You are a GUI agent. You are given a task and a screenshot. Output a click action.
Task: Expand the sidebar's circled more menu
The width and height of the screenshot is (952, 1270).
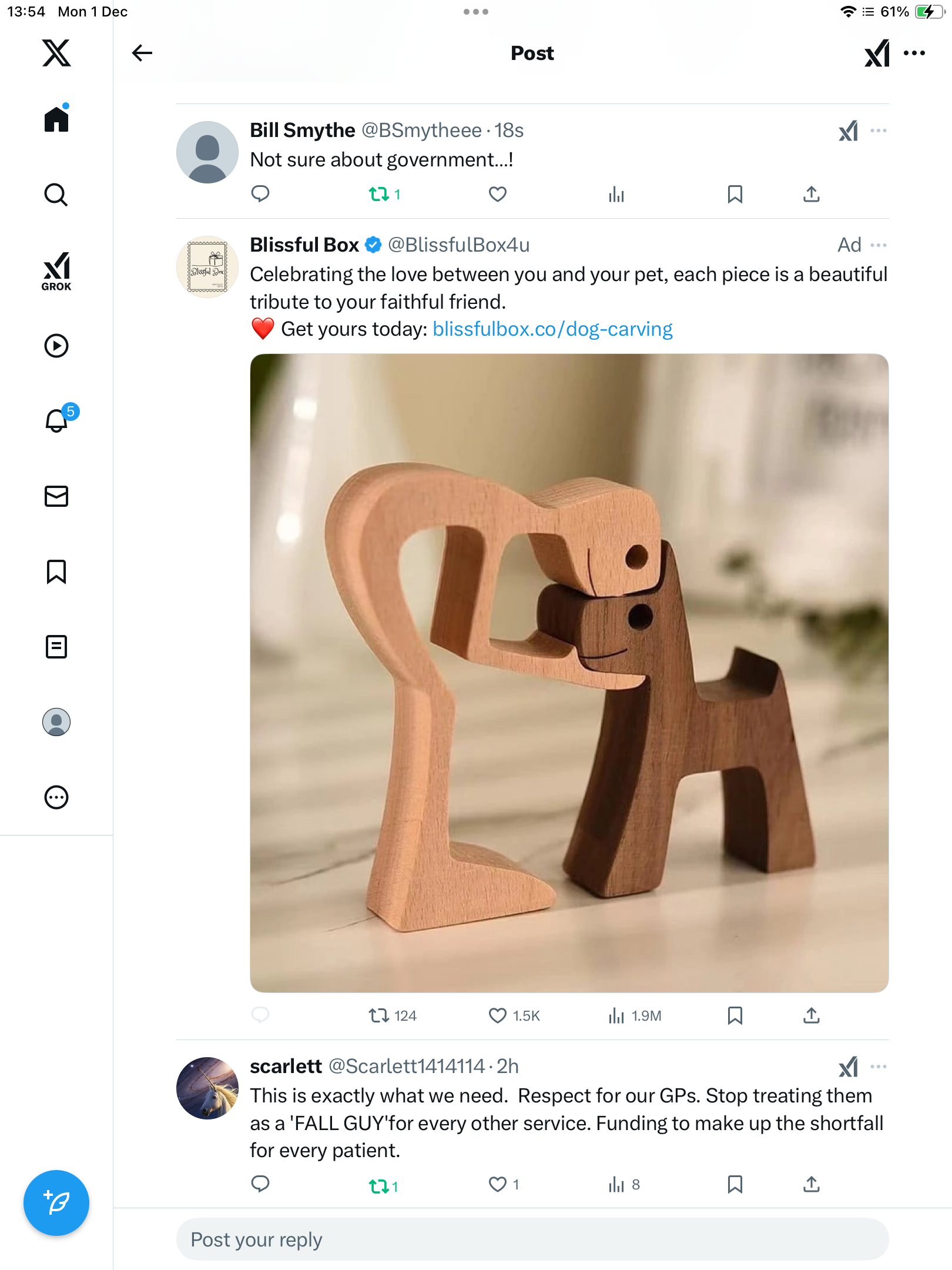(x=56, y=797)
